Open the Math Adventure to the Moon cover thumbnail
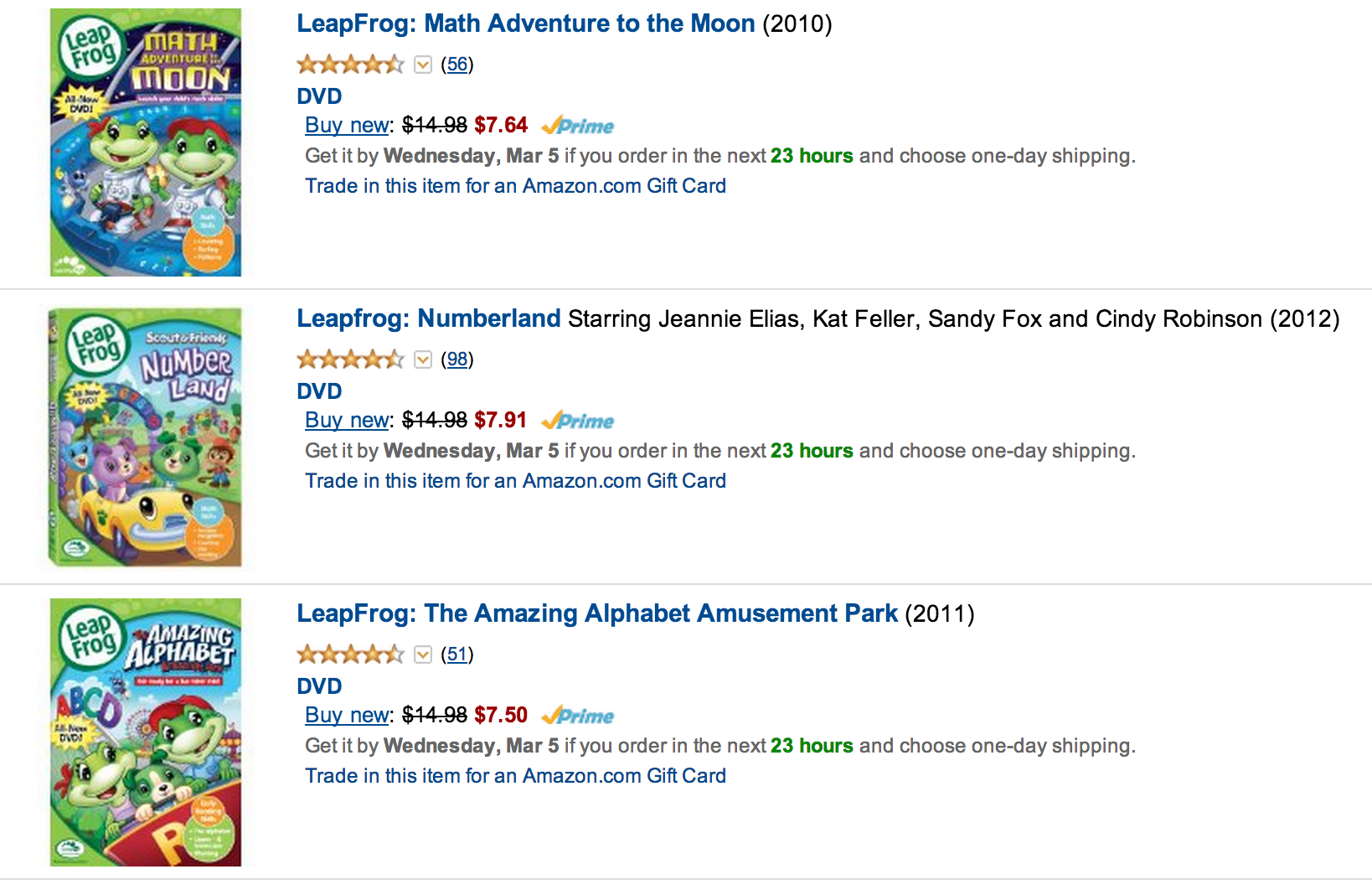Screen dimensions: 1372x895 [146, 142]
